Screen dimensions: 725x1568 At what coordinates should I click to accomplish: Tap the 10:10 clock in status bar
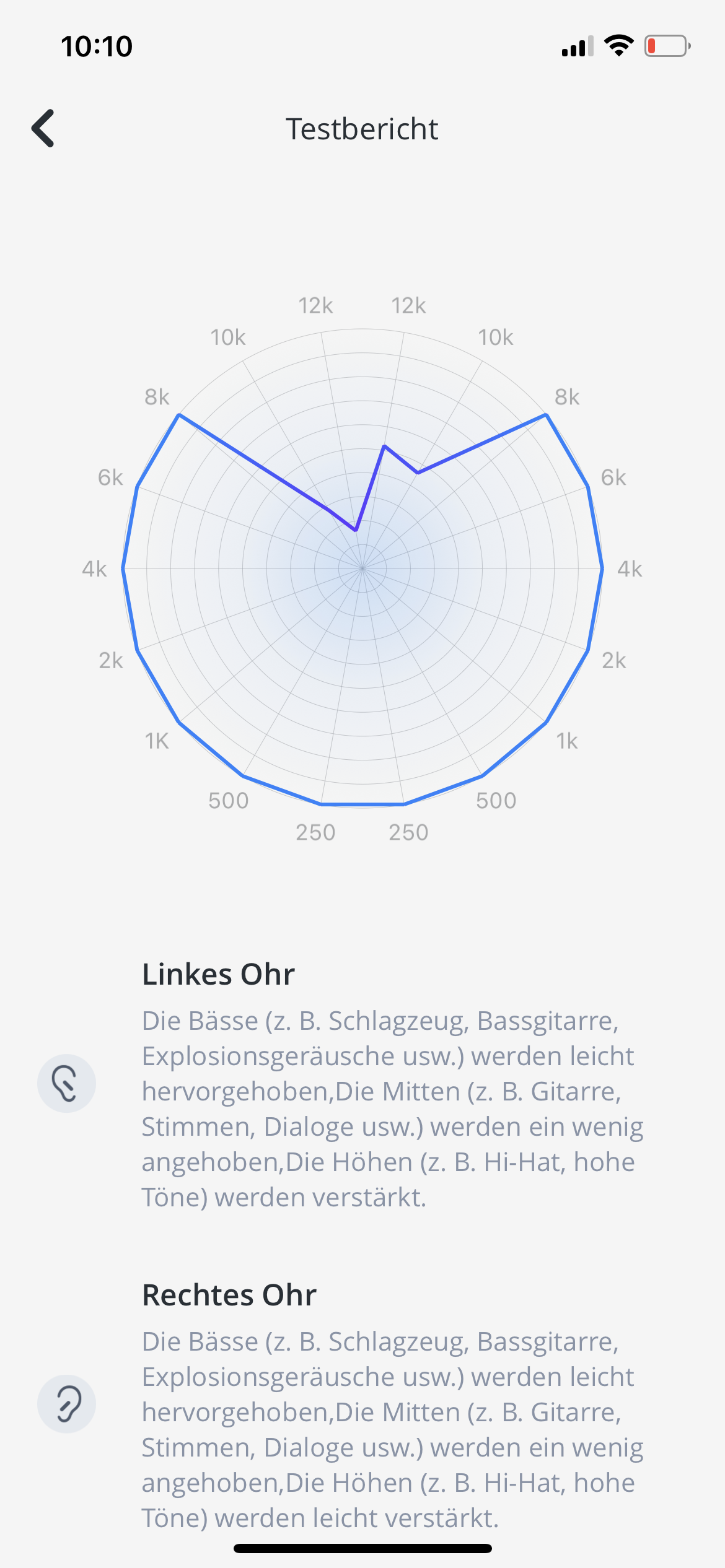97,46
